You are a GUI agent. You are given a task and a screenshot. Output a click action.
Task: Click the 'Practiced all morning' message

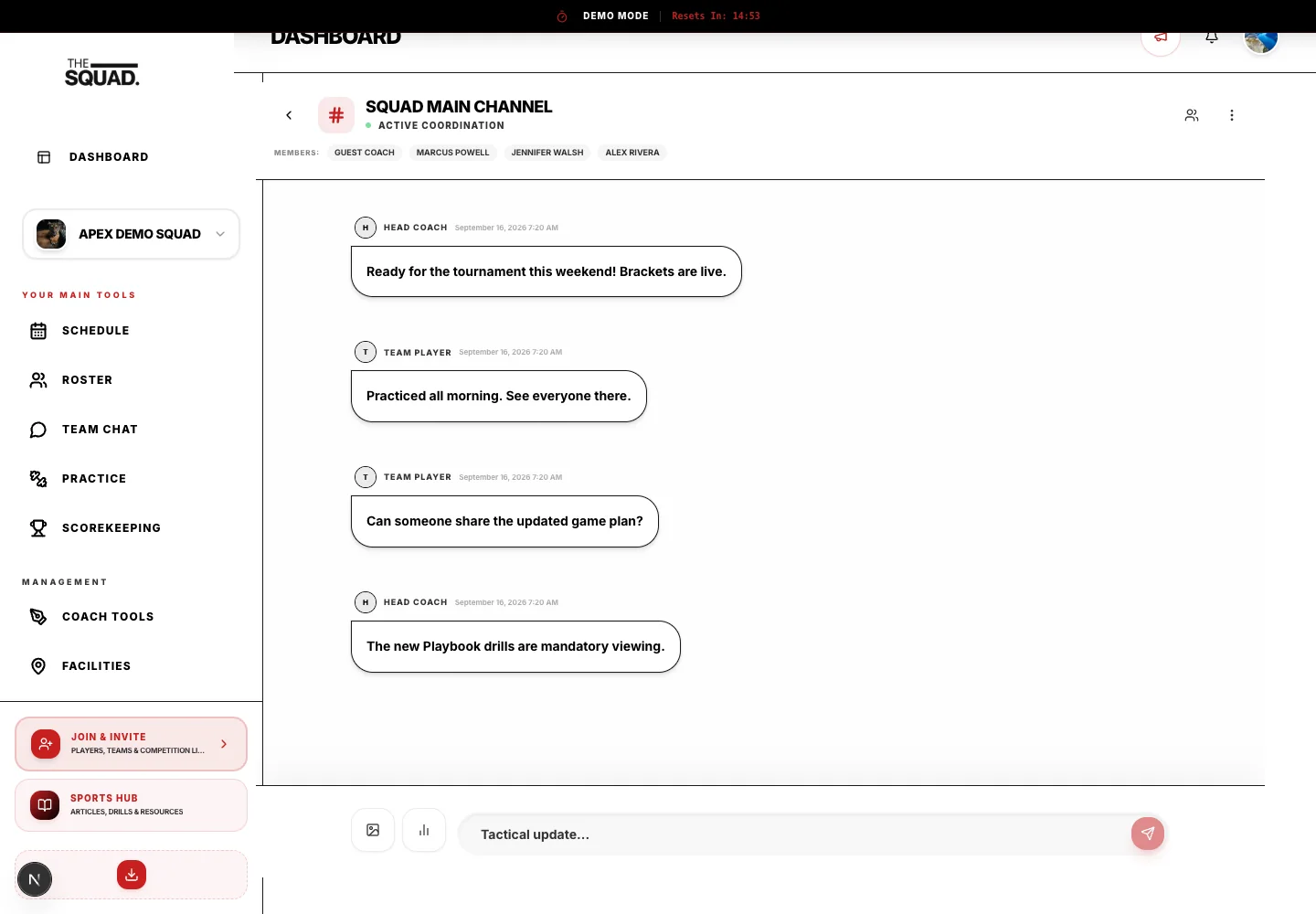(x=499, y=396)
